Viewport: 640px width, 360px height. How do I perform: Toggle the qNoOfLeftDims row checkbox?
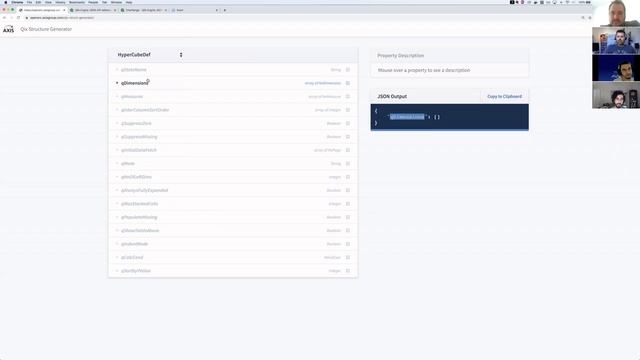click(348, 177)
